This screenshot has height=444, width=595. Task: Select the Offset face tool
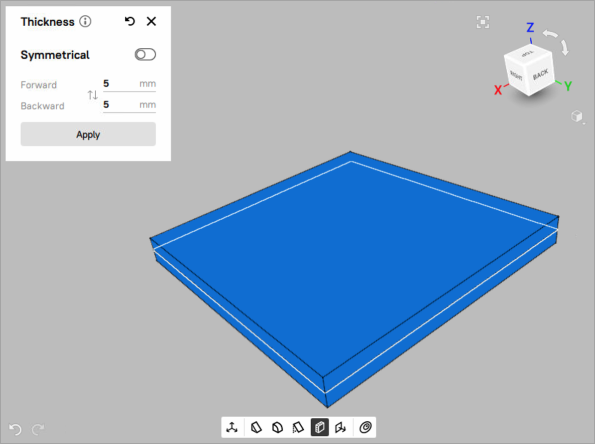coord(340,427)
